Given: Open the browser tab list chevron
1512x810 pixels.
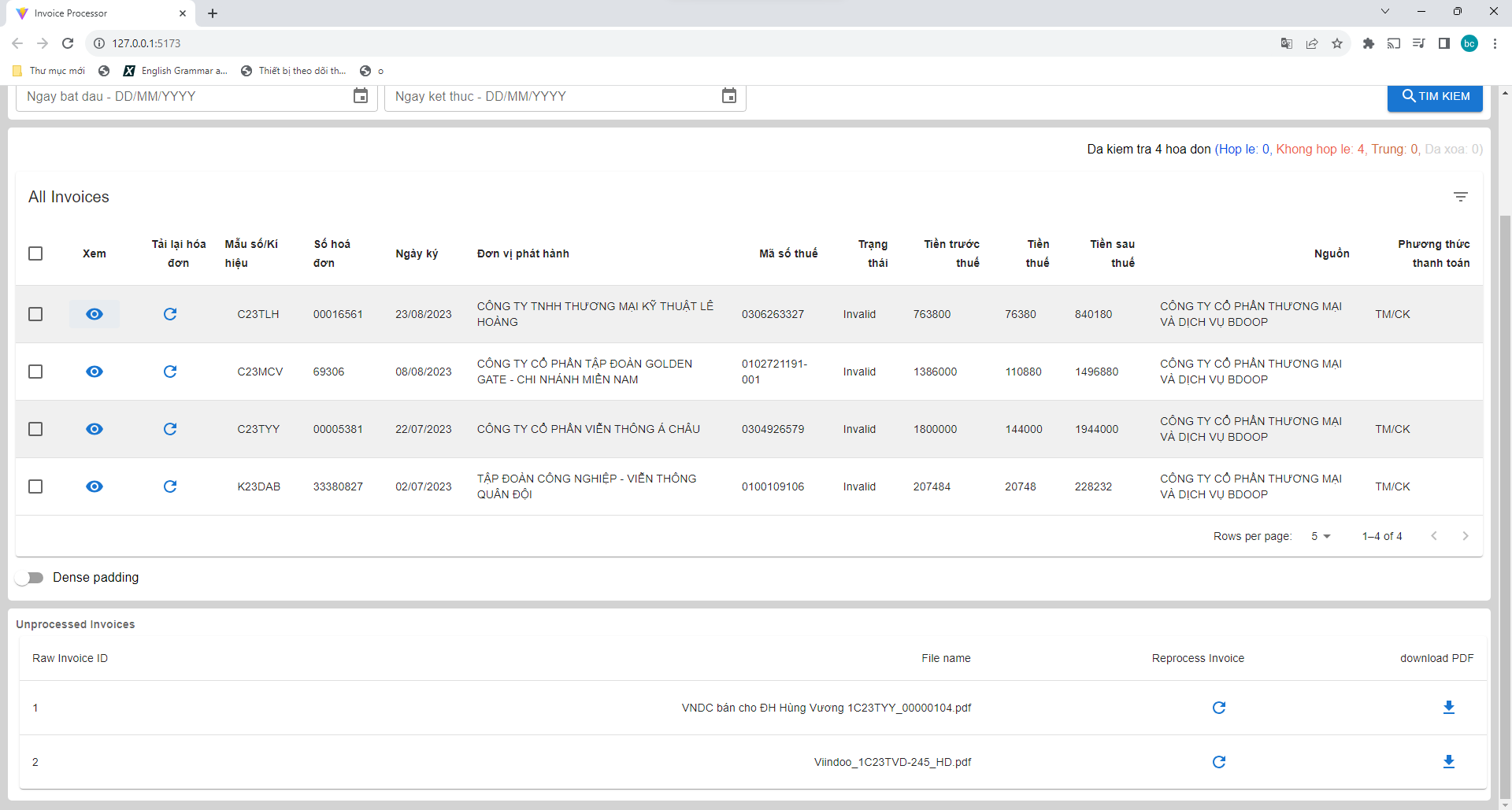Looking at the screenshot, I should (x=1385, y=12).
